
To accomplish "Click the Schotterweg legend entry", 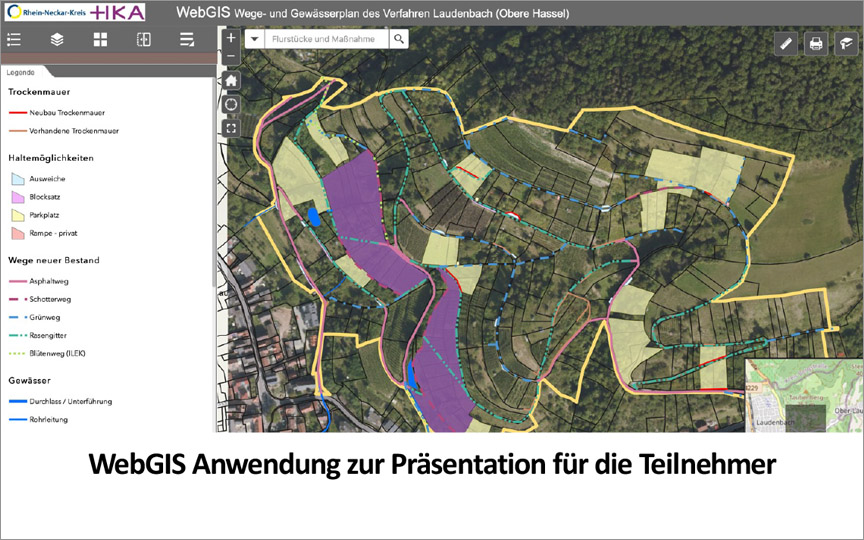I will point(40,299).
